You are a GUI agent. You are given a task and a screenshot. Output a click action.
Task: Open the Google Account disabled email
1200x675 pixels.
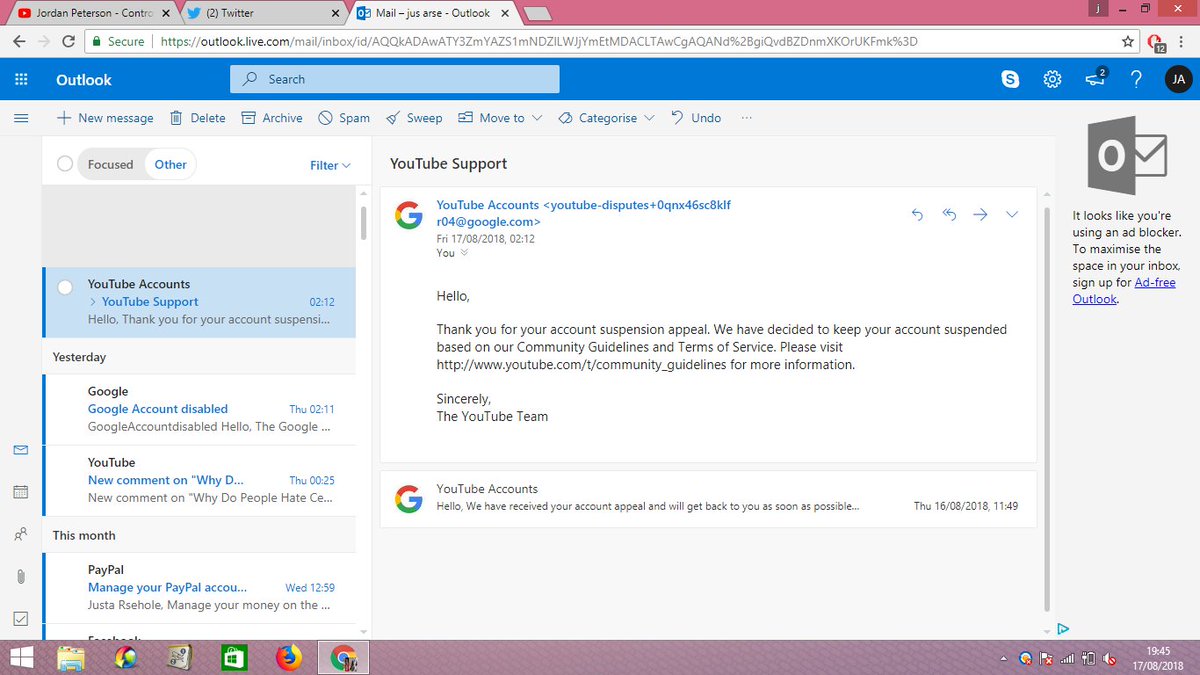pyautogui.click(x=199, y=409)
